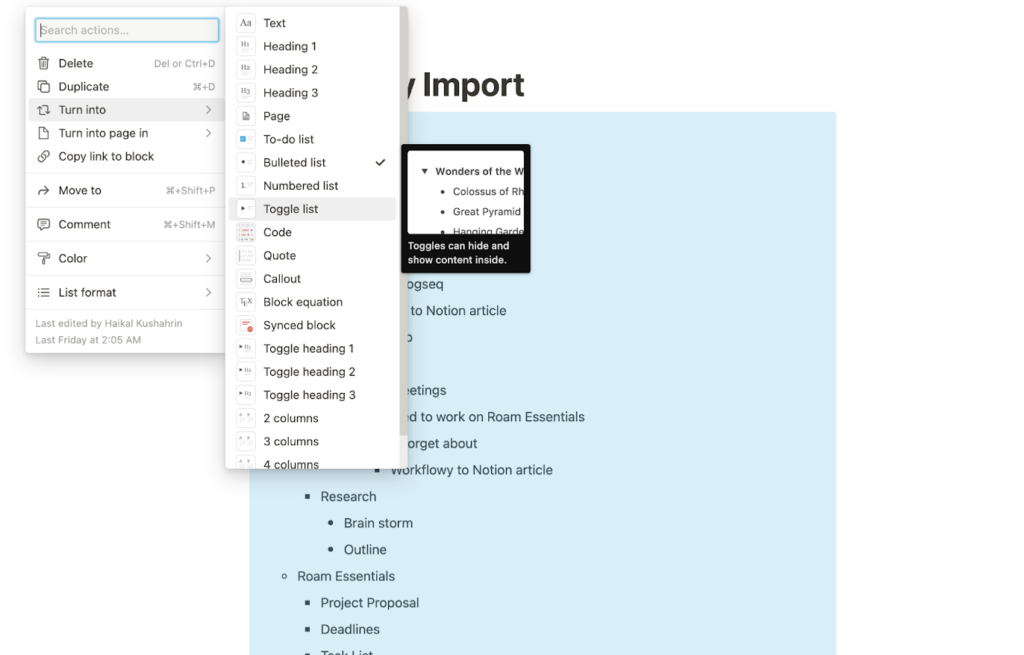Click the Toggle heading 1 icon
Viewport: 1024px width, 655px height.
(246, 348)
